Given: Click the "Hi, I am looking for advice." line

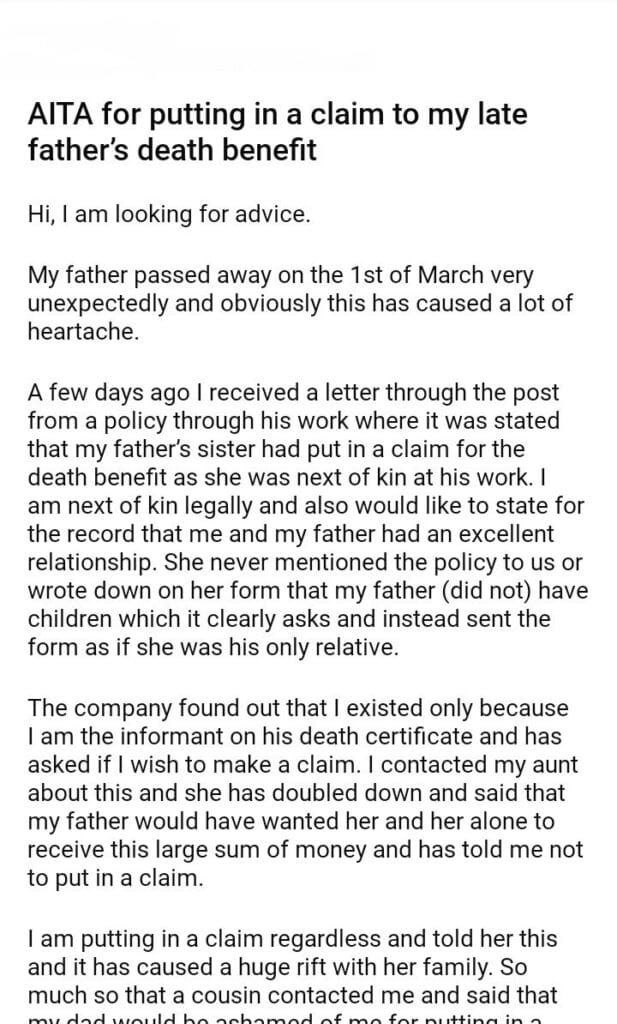Looking at the screenshot, I should click(169, 215).
